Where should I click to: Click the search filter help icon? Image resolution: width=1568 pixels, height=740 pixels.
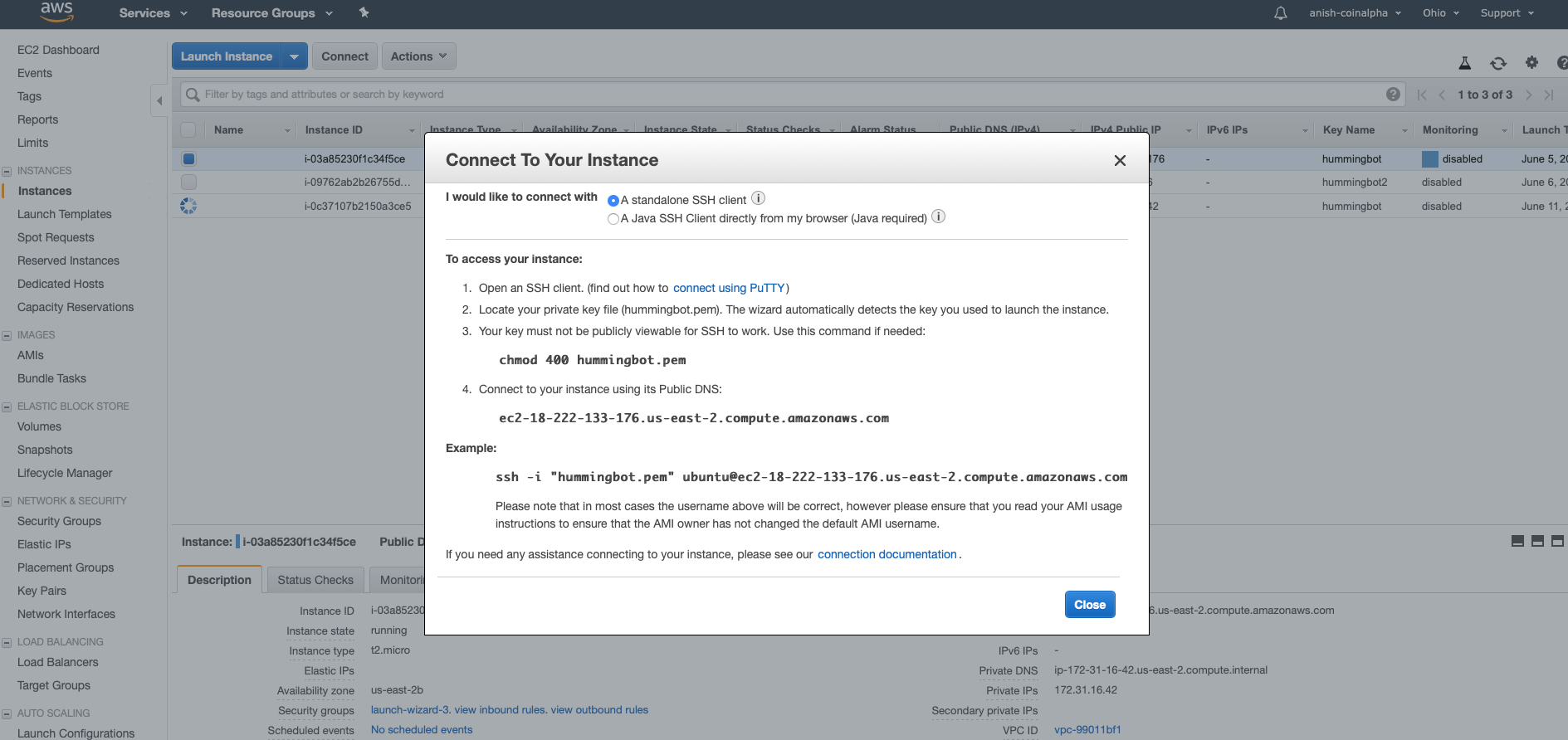tap(1393, 95)
